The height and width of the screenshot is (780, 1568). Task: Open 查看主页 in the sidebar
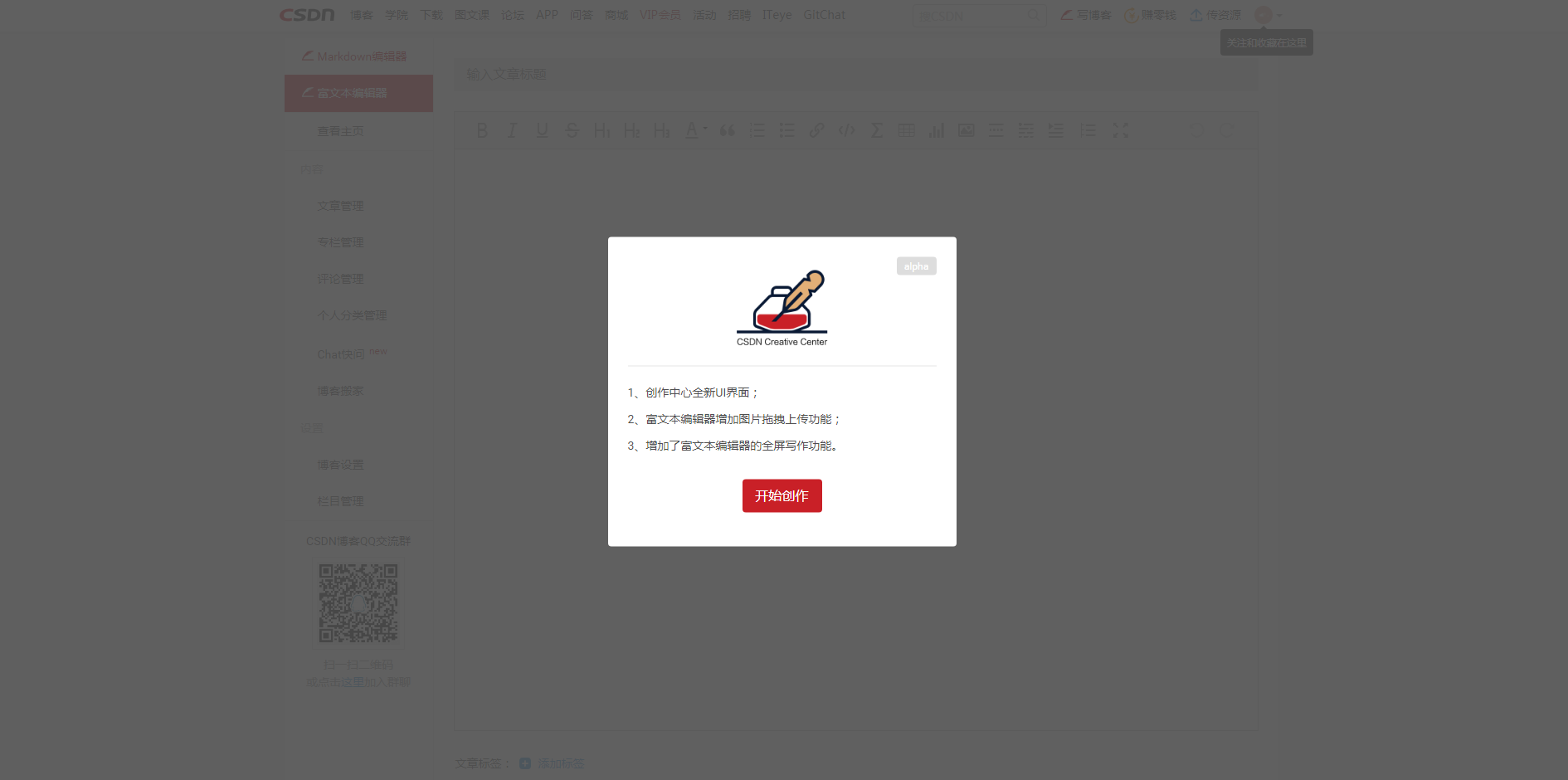coord(340,131)
